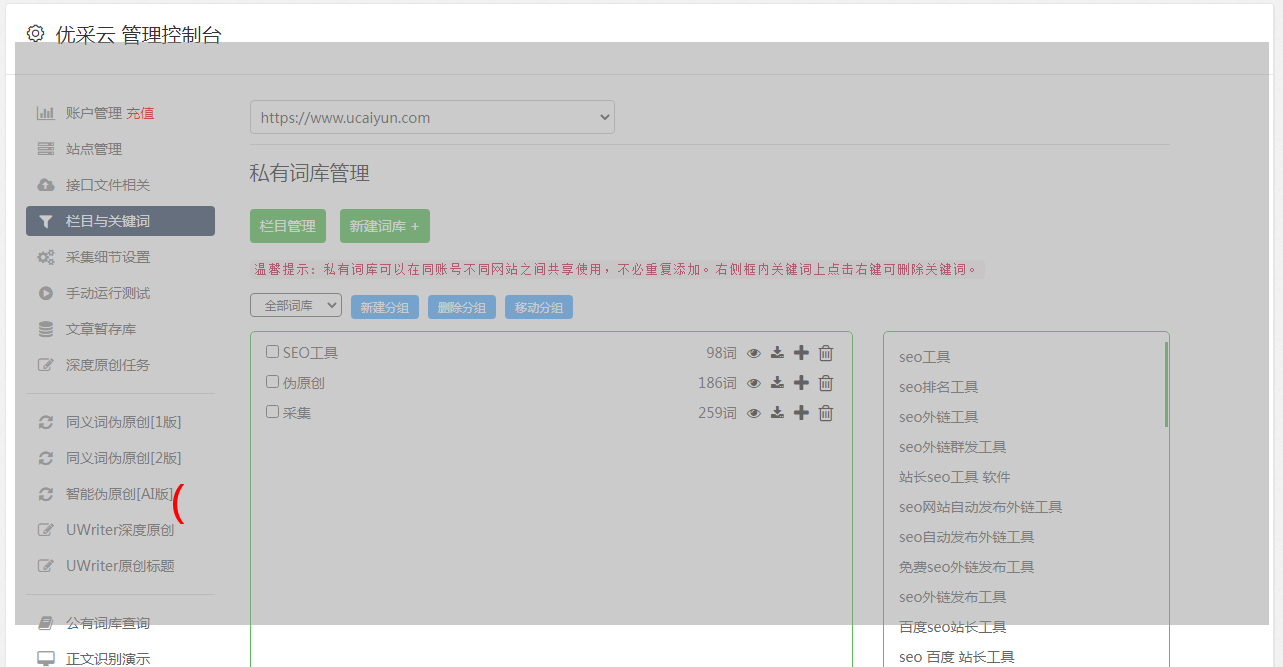The width and height of the screenshot is (1283, 667).
Task: Click the 新建词库 + button
Action: tap(385, 226)
